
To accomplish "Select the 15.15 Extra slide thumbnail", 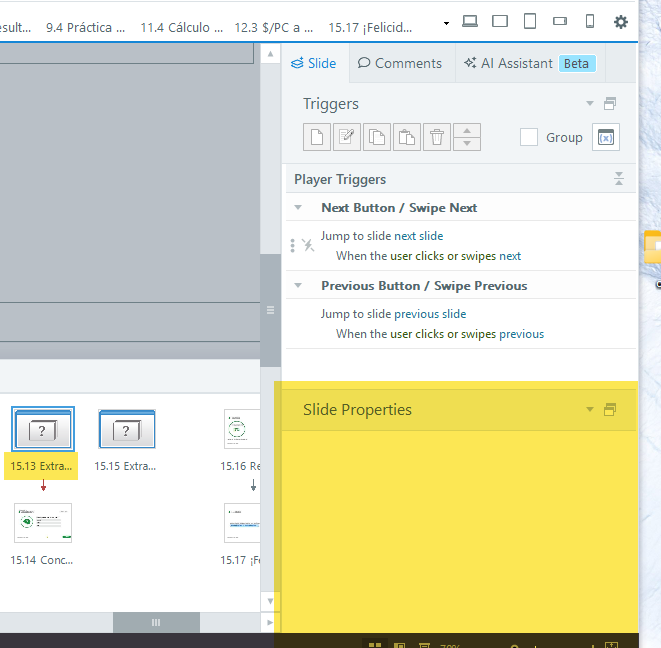I will [127, 431].
